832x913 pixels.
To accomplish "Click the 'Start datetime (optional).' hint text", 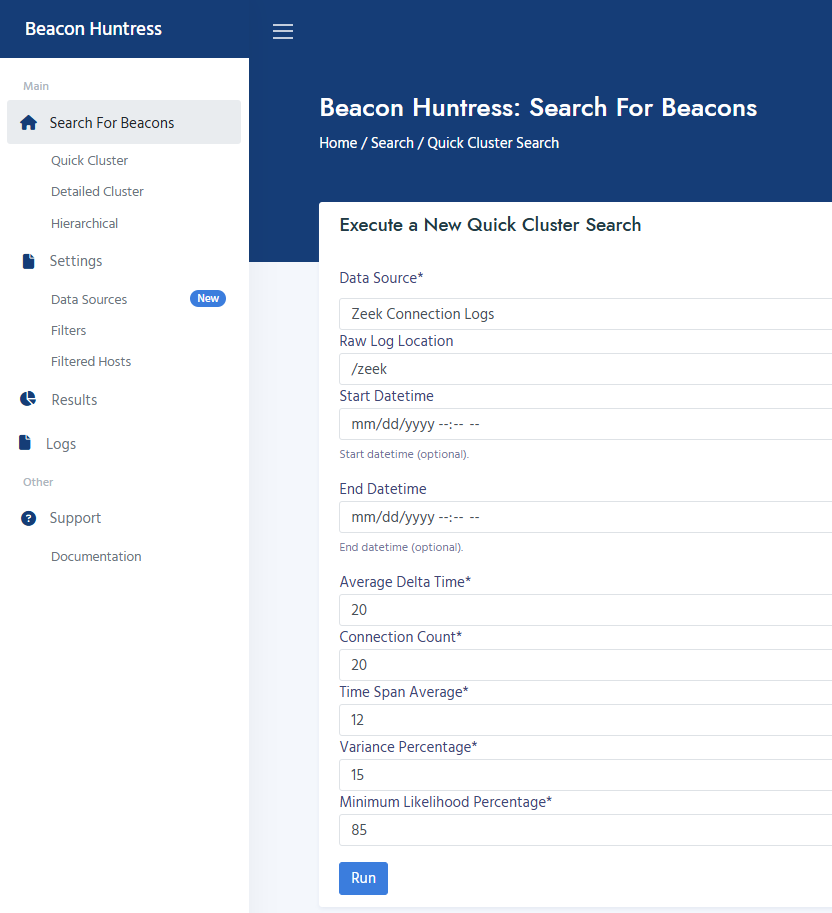I will [x=404, y=454].
